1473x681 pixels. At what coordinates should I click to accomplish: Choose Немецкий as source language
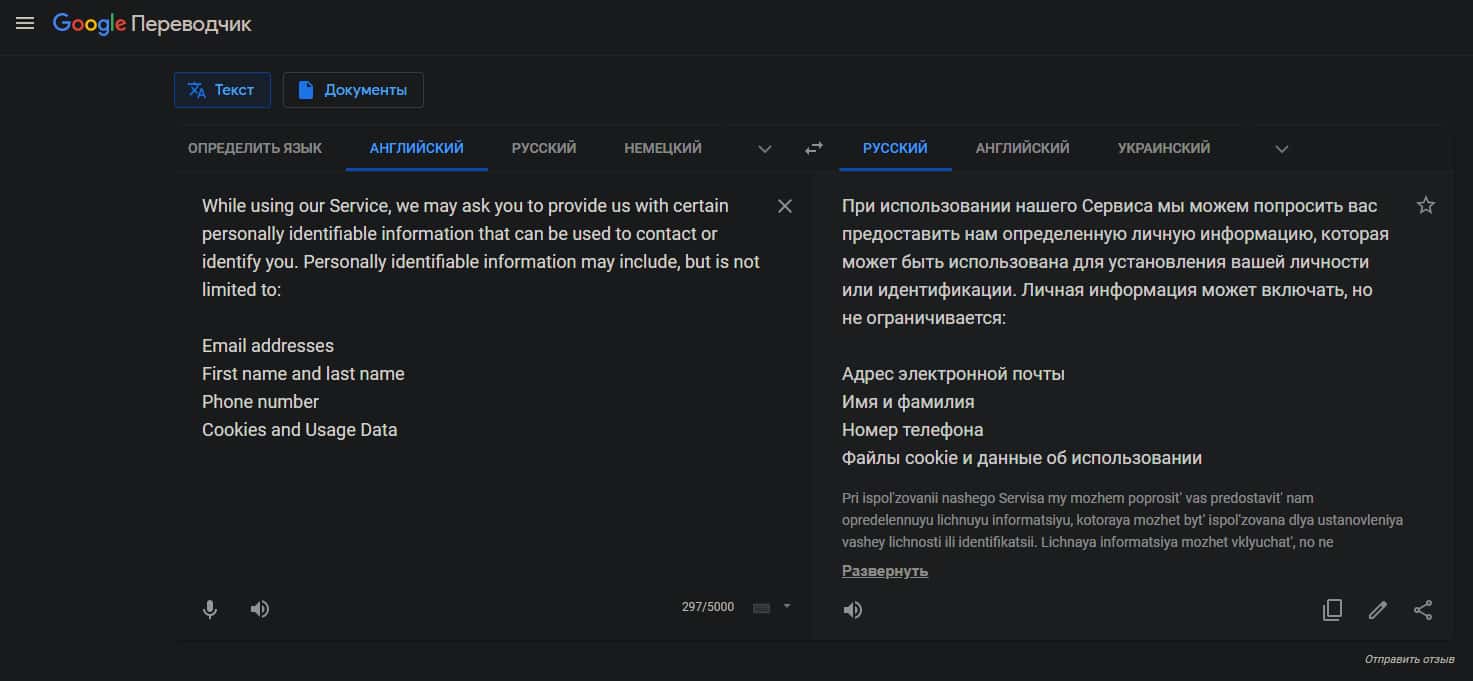tap(663, 148)
